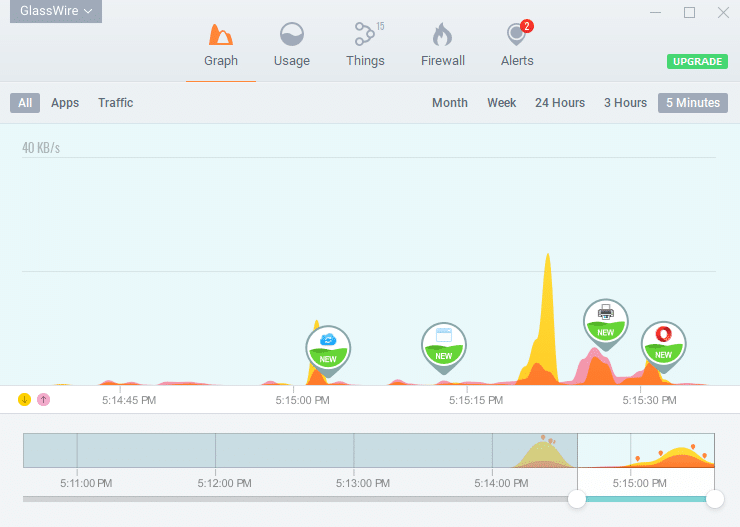Open the cloud sync NEW marker on the graph

(328, 350)
